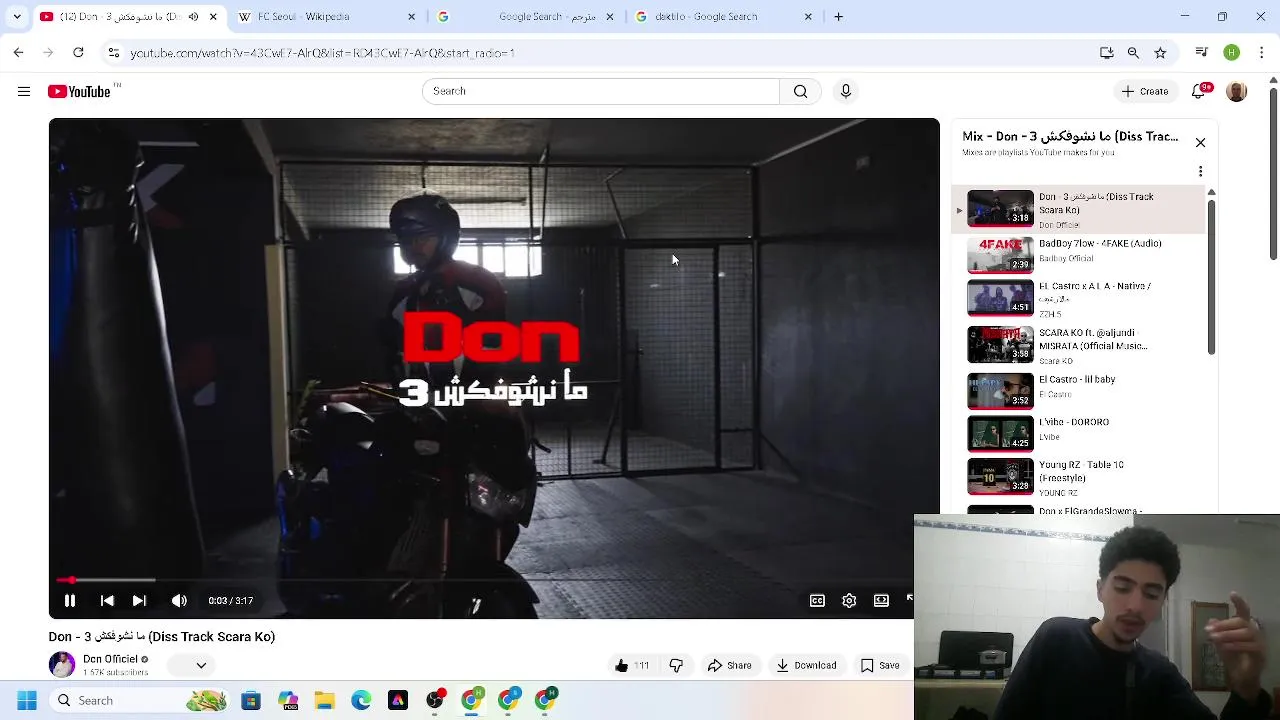The image size is (1280, 720).
Task: Go back in browser history
Action: (x=18, y=52)
